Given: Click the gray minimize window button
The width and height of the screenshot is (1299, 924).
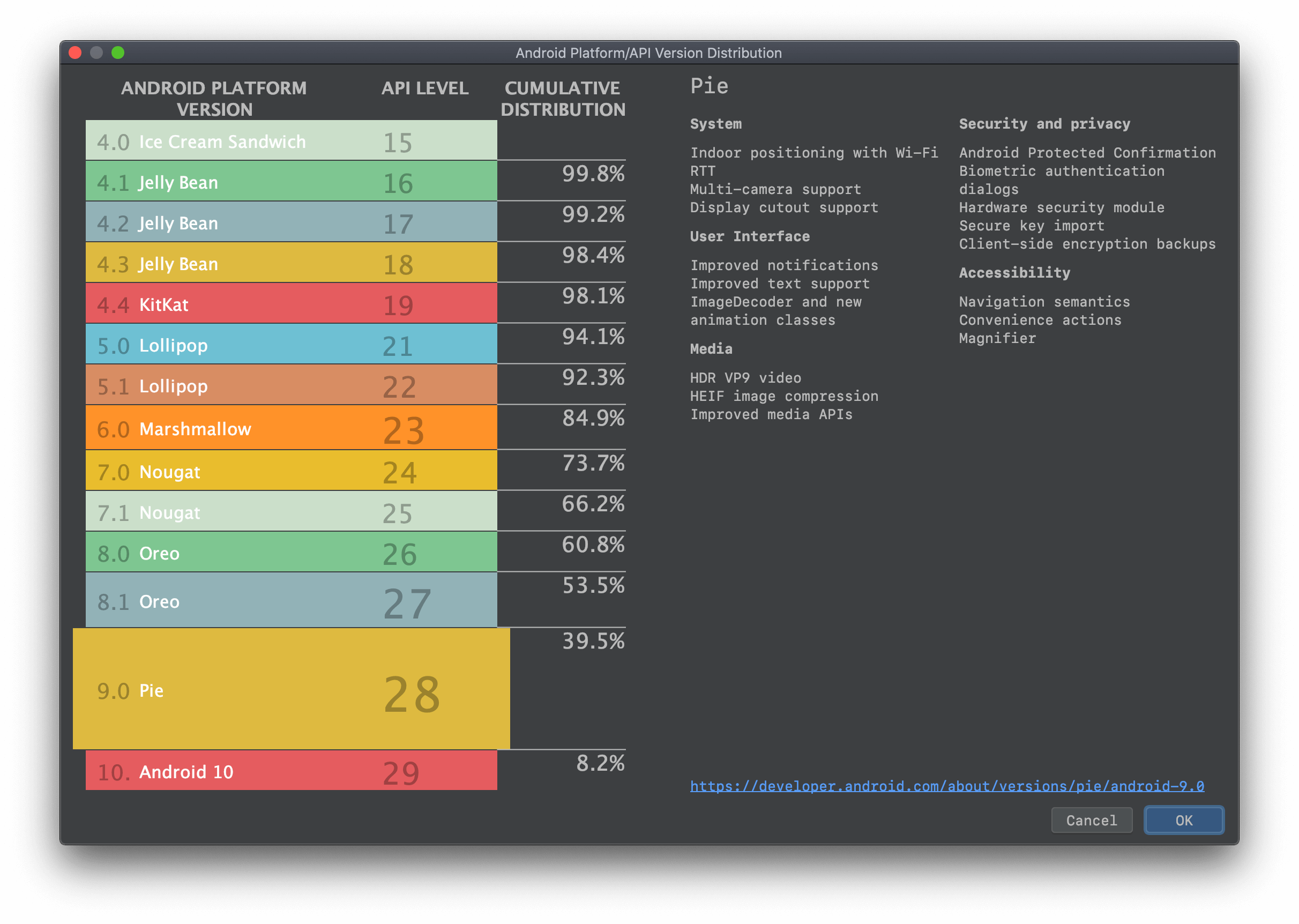Looking at the screenshot, I should 96,53.
